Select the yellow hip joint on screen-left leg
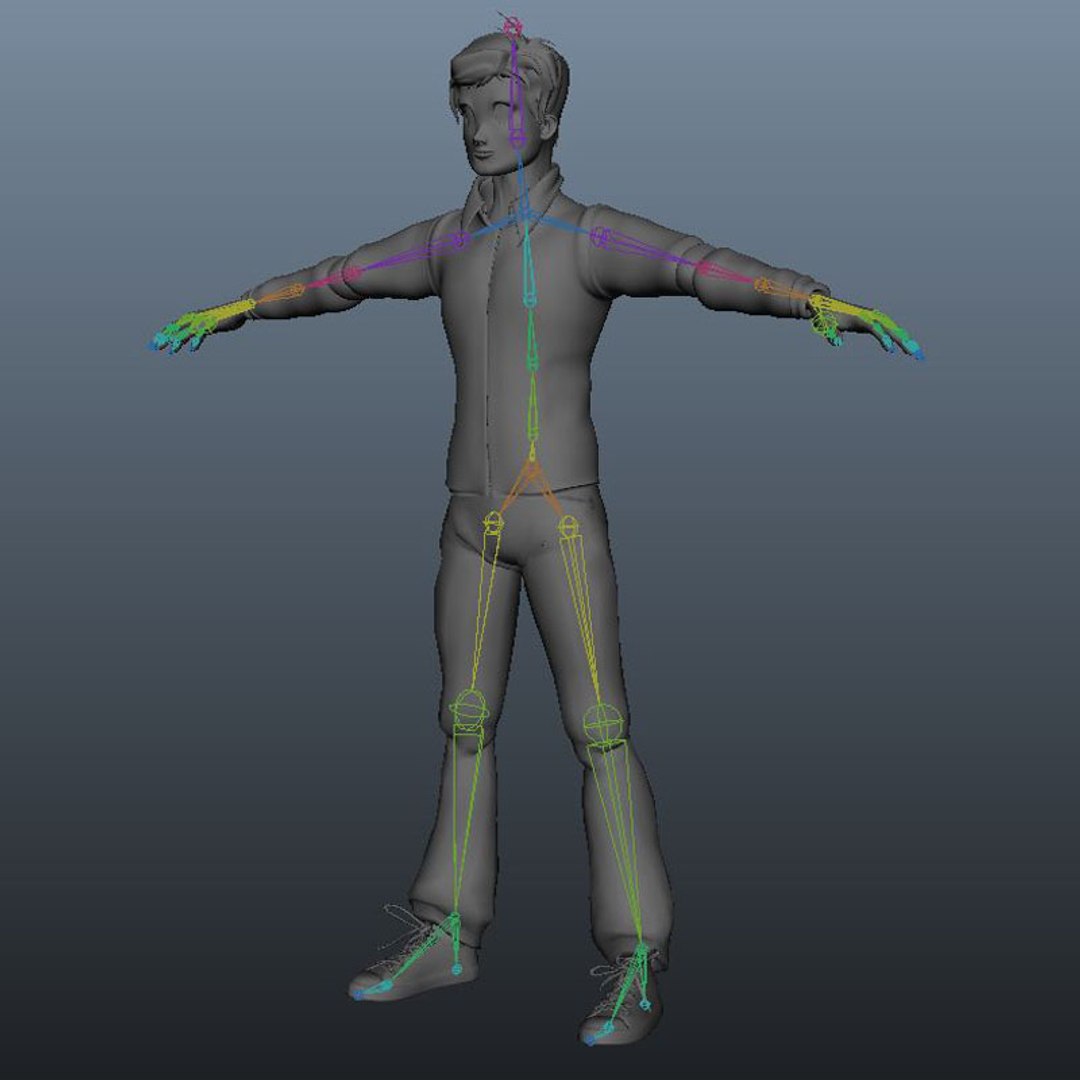The image size is (1080, 1080). (493, 522)
